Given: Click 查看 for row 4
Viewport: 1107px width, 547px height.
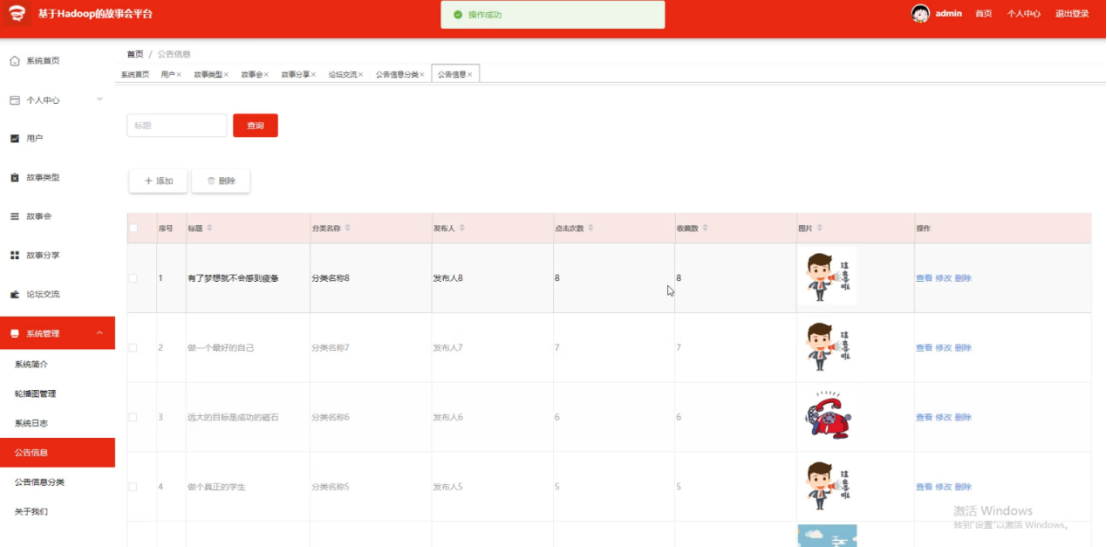Looking at the screenshot, I should [923, 487].
